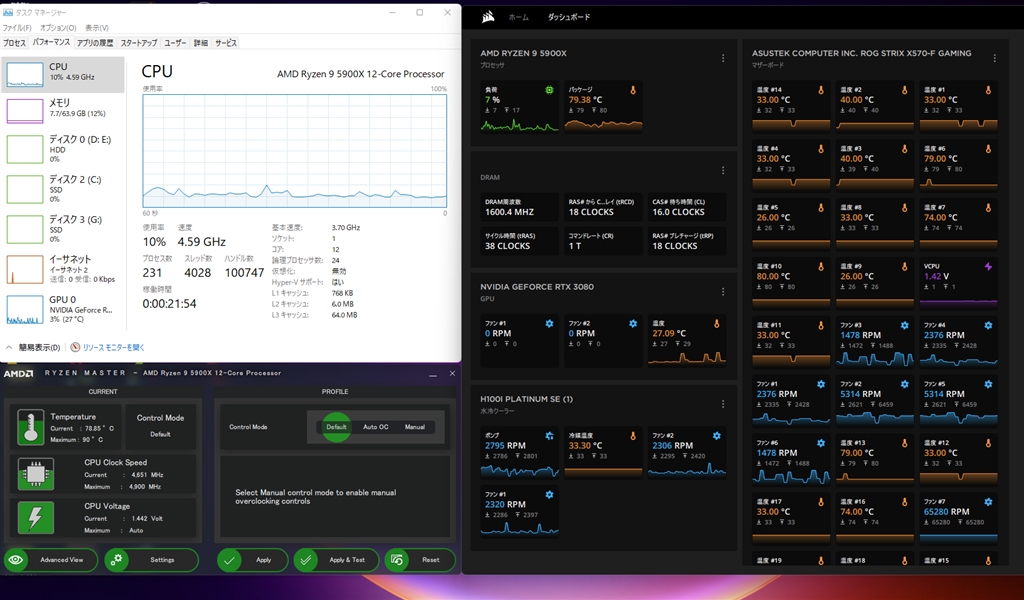
Task: Click the uptime value 0:00:21:54
Action: [x=169, y=304]
